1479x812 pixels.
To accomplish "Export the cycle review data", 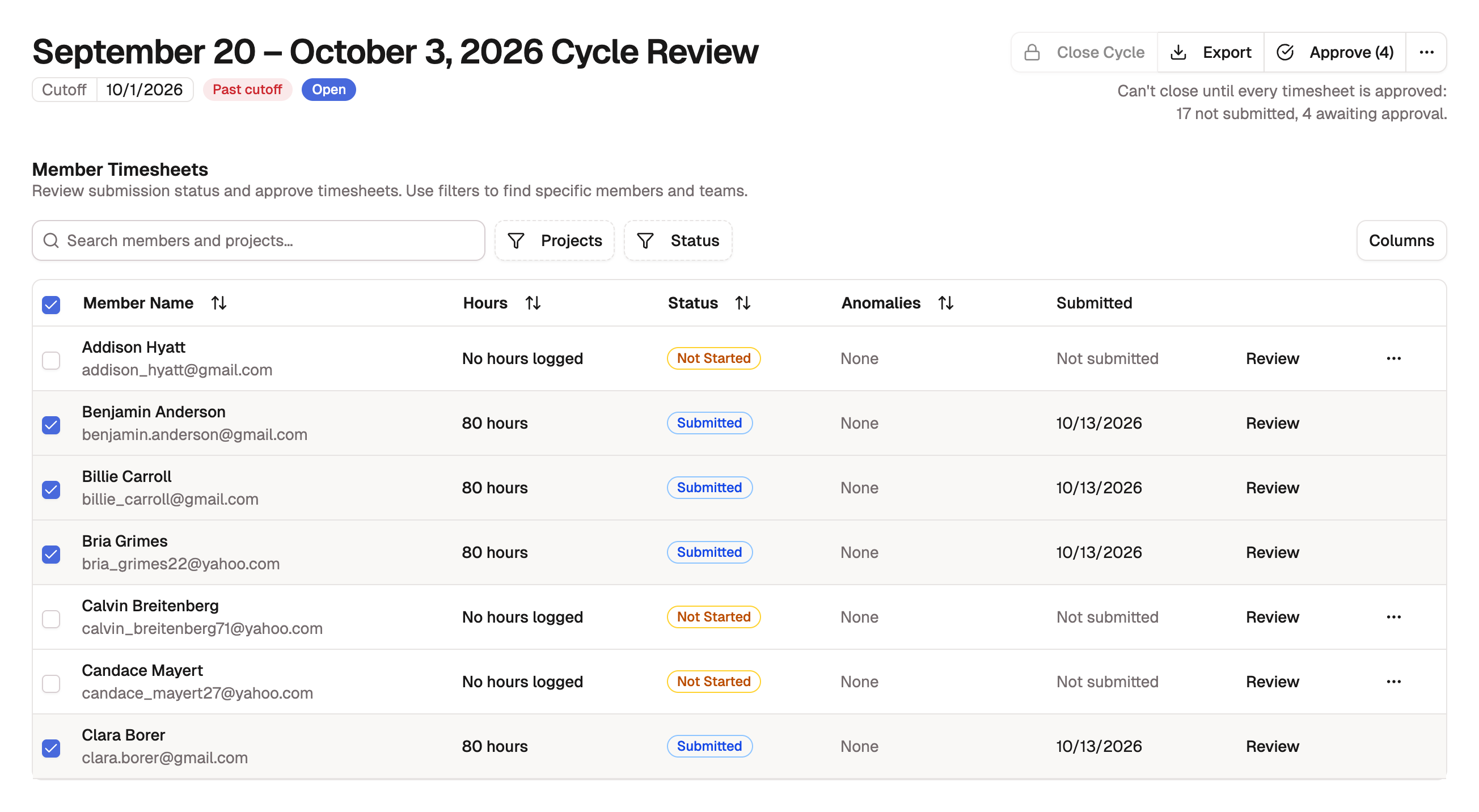I will click(x=1210, y=52).
